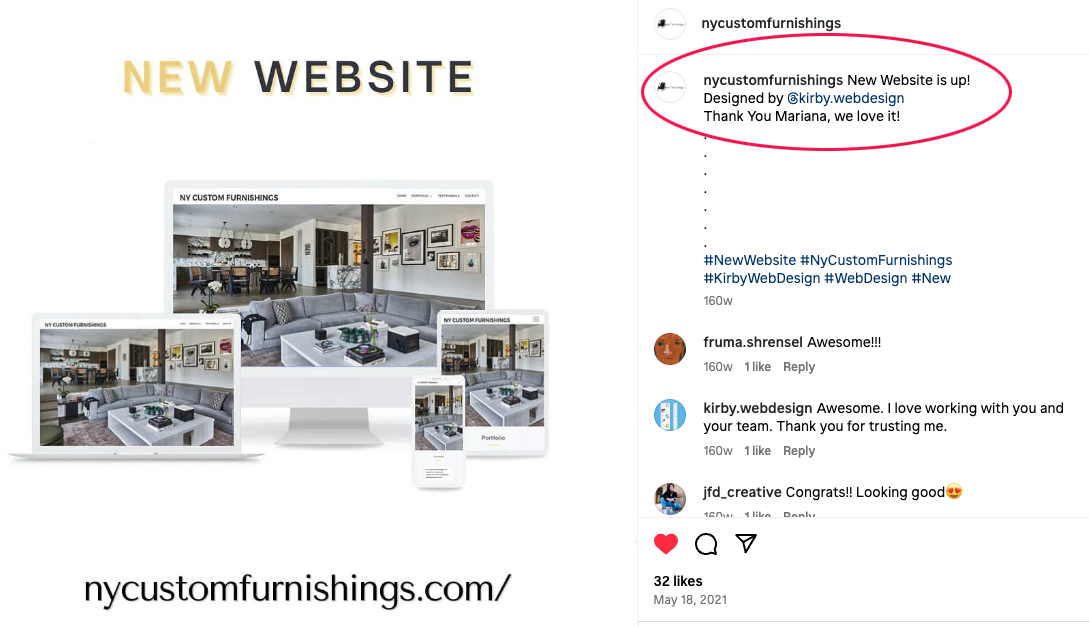Open the #NyCustomFurnishings hashtag

coord(876,260)
